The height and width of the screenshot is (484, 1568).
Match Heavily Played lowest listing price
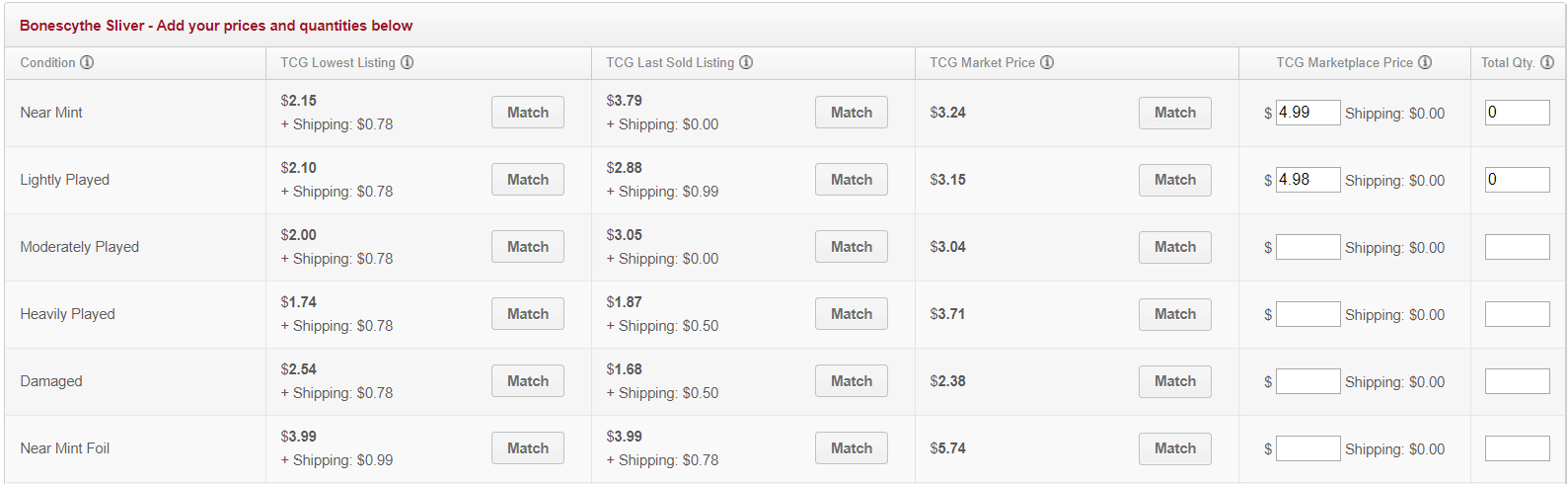tap(527, 314)
